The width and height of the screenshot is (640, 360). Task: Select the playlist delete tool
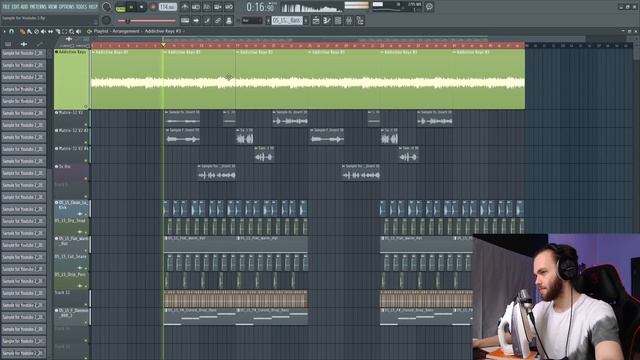pyautogui.click(x=36, y=31)
